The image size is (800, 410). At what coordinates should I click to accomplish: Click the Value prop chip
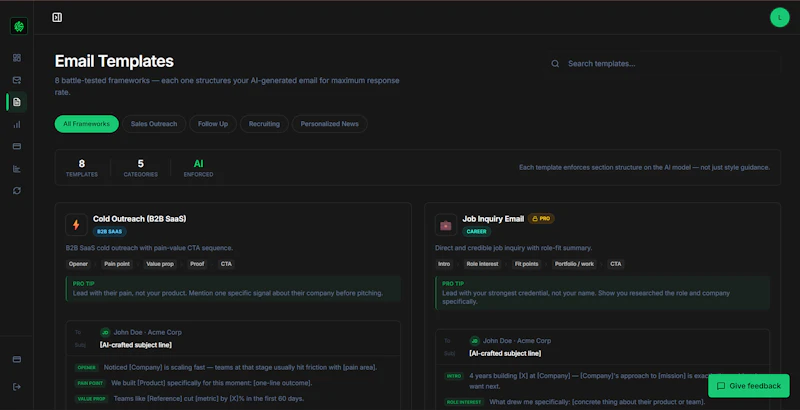point(160,264)
